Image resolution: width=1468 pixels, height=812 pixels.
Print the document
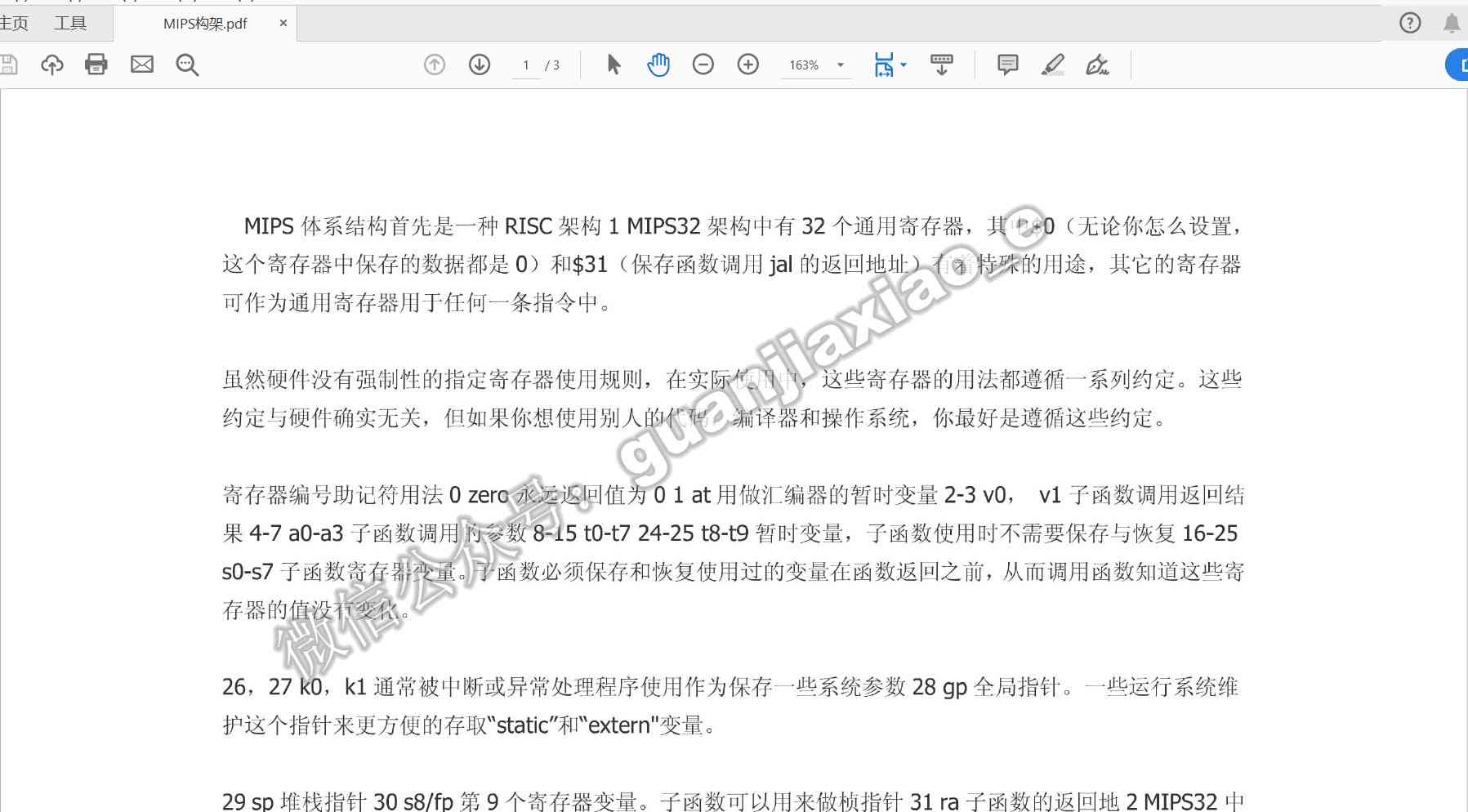(x=96, y=65)
